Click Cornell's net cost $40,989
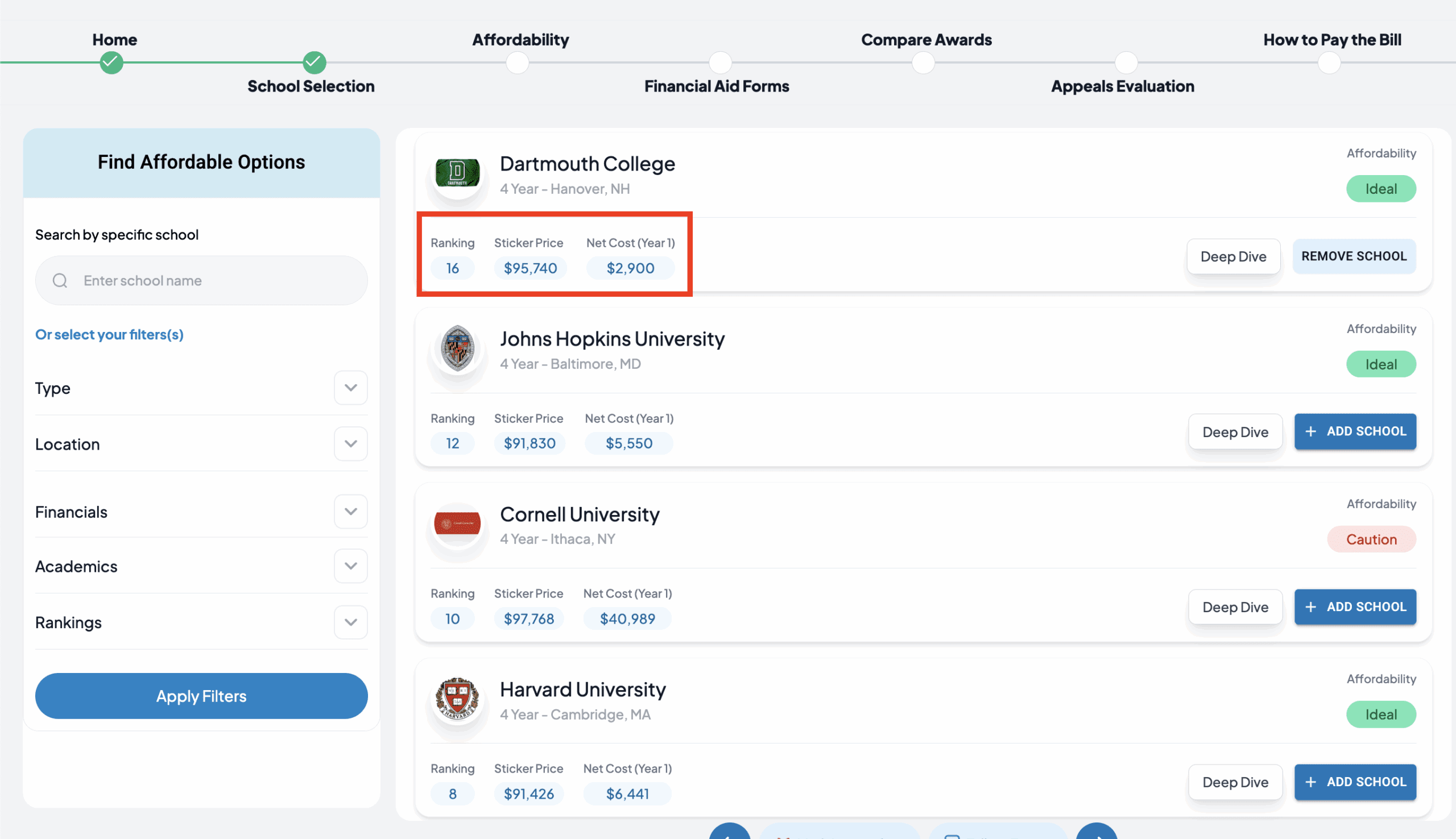 pyautogui.click(x=627, y=618)
